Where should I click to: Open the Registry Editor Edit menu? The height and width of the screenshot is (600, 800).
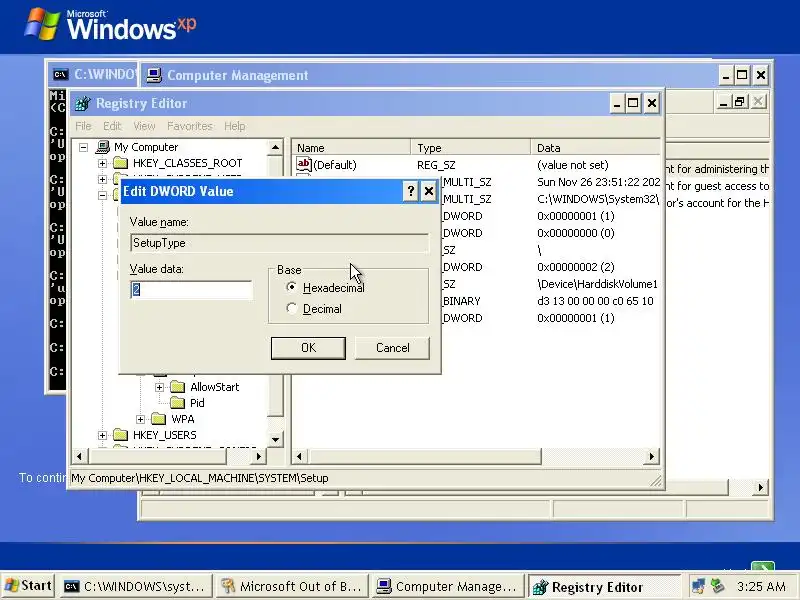112,126
